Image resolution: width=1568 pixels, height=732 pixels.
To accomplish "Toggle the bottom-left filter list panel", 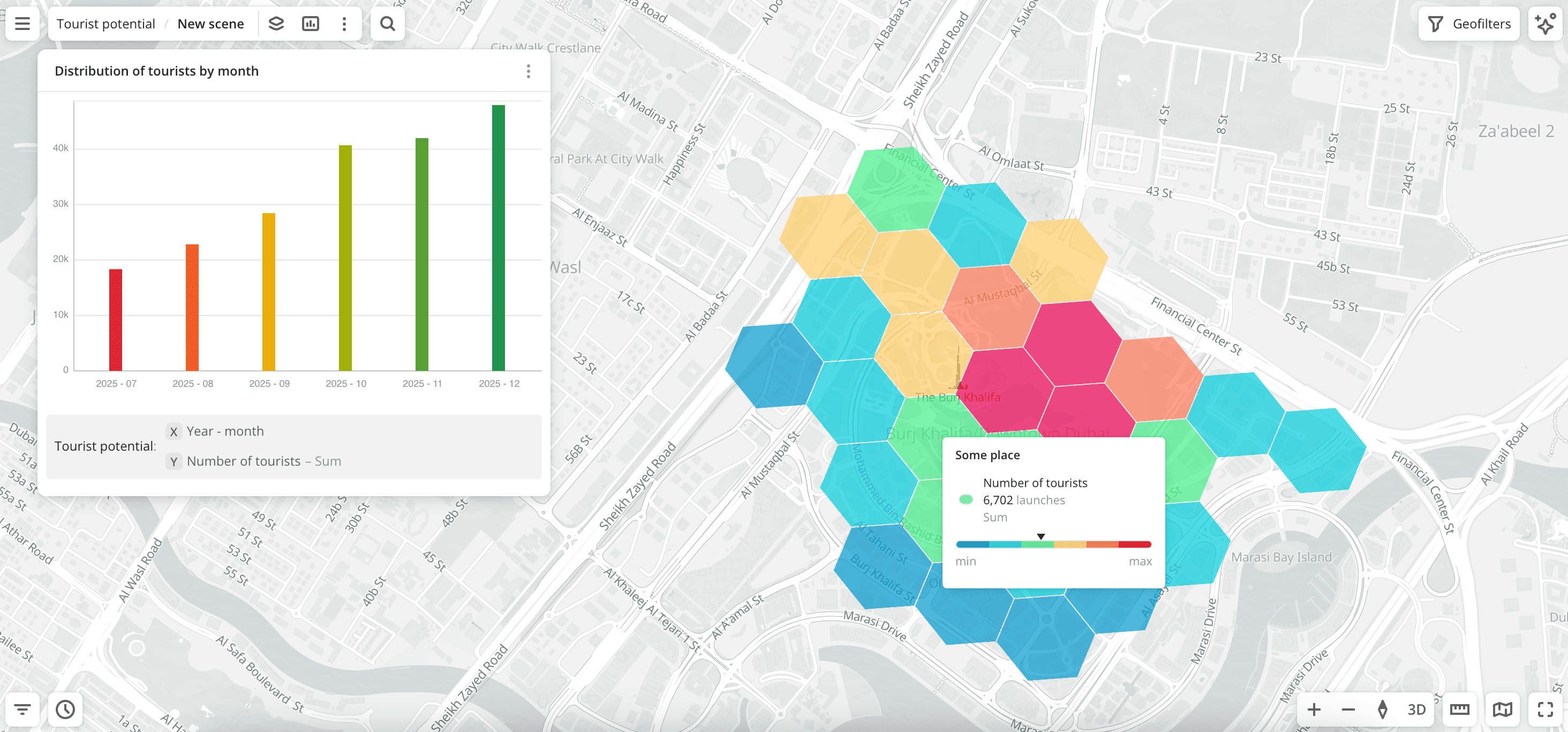I will pos(22,709).
